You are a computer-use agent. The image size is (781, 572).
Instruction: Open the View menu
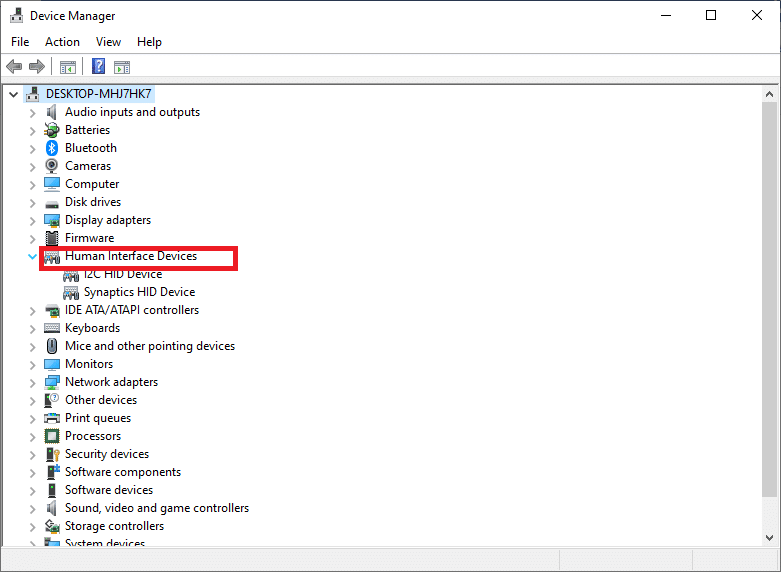click(x=108, y=42)
